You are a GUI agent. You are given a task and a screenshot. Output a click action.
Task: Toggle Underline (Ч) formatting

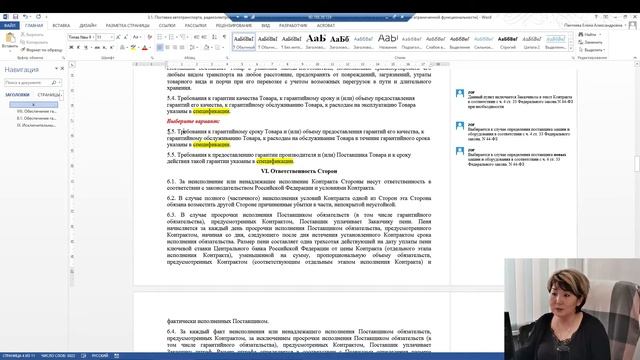click(x=86, y=48)
